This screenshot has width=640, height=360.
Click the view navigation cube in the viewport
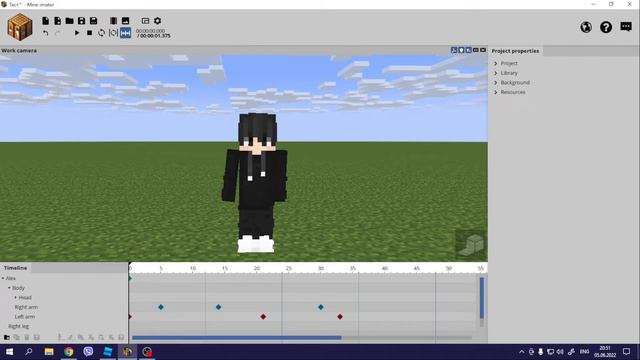[471, 245]
